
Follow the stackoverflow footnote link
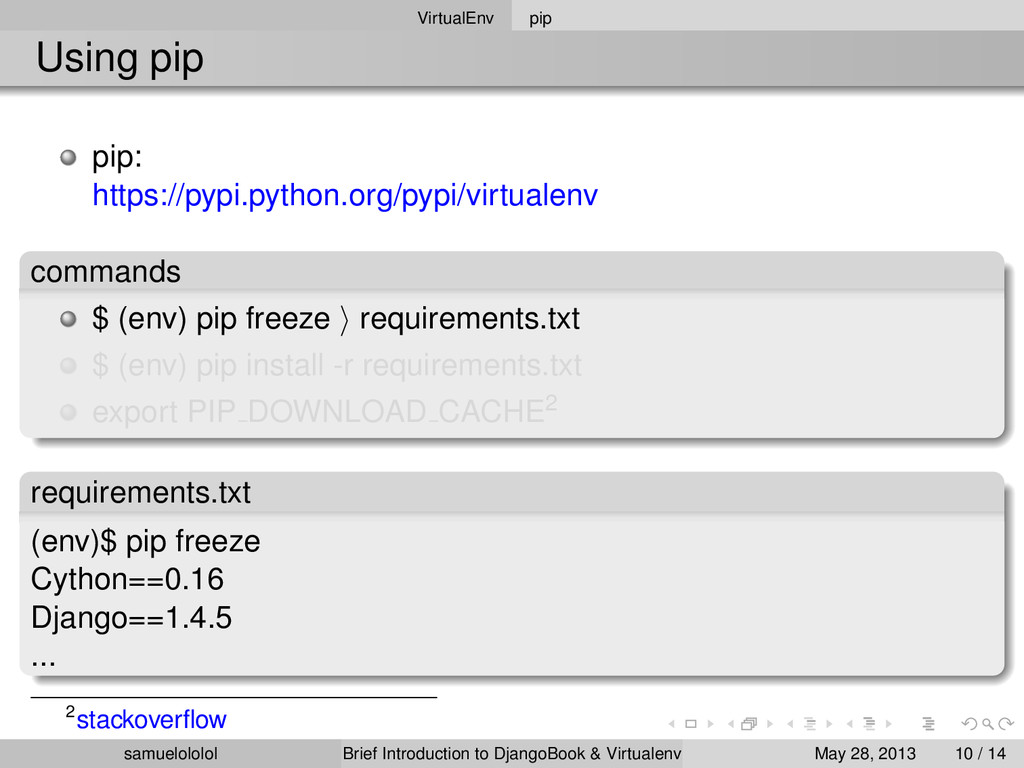[151, 719]
